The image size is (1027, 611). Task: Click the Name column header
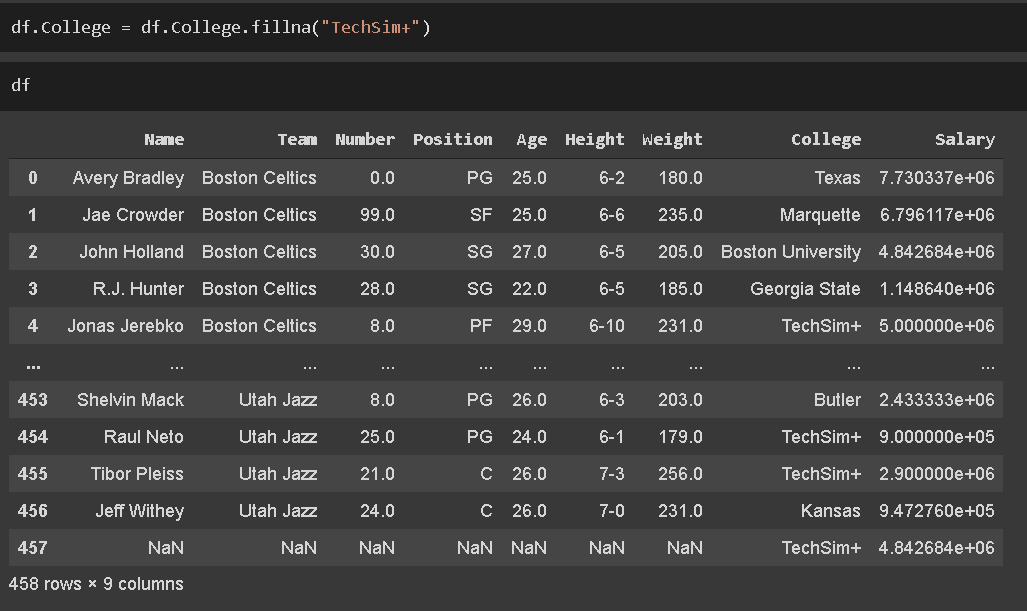164,140
